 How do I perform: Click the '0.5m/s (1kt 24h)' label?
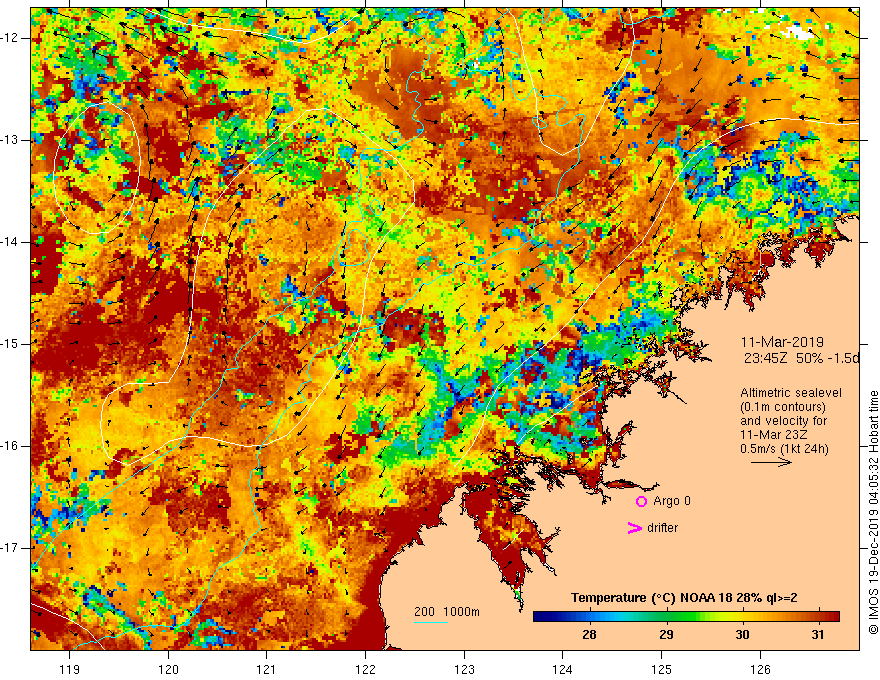[784, 449]
